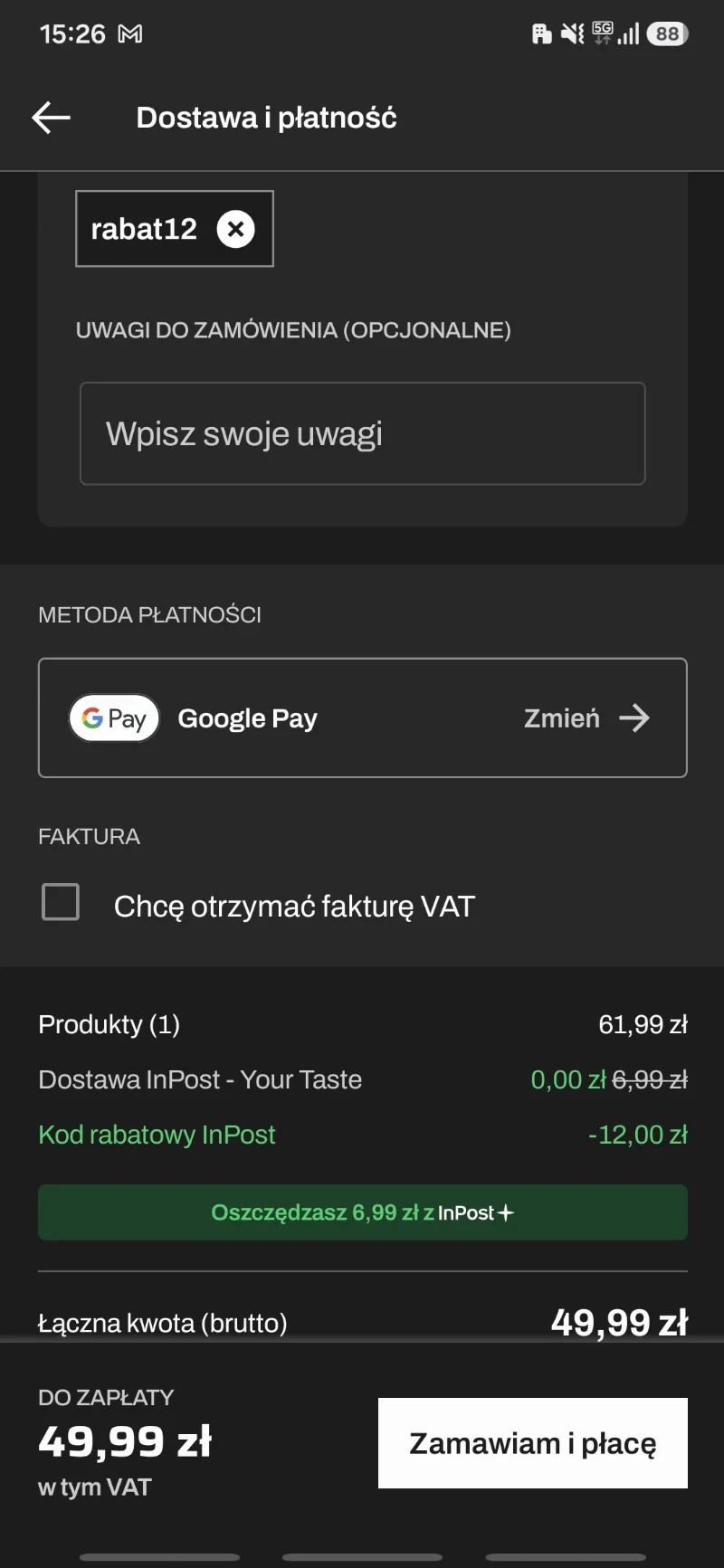The width and height of the screenshot is (724, 1568).
Task: Open Zmień to change payment method
Action: (x=562, y=718)
